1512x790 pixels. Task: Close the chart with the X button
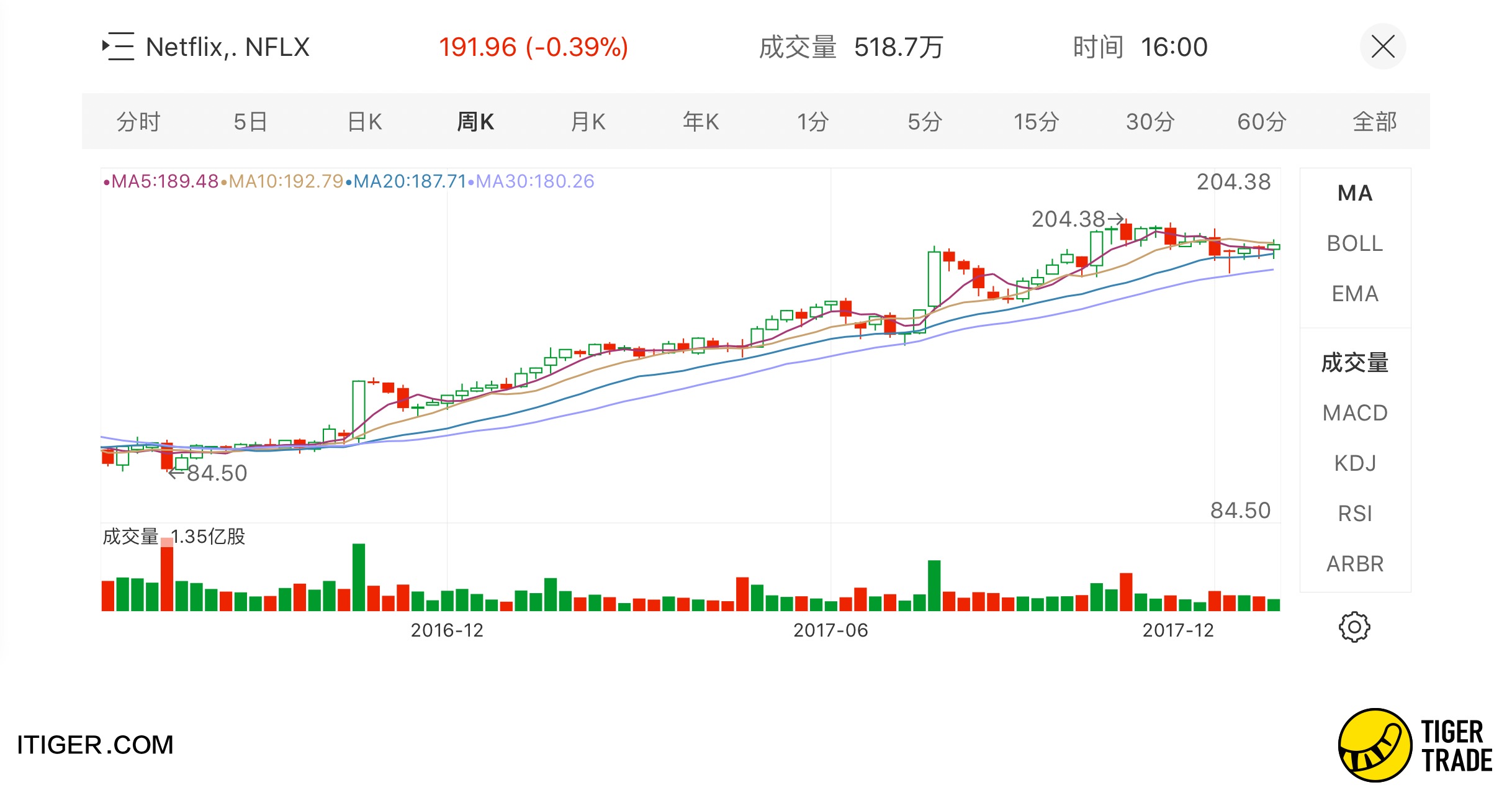click(x=1383, y=47)
